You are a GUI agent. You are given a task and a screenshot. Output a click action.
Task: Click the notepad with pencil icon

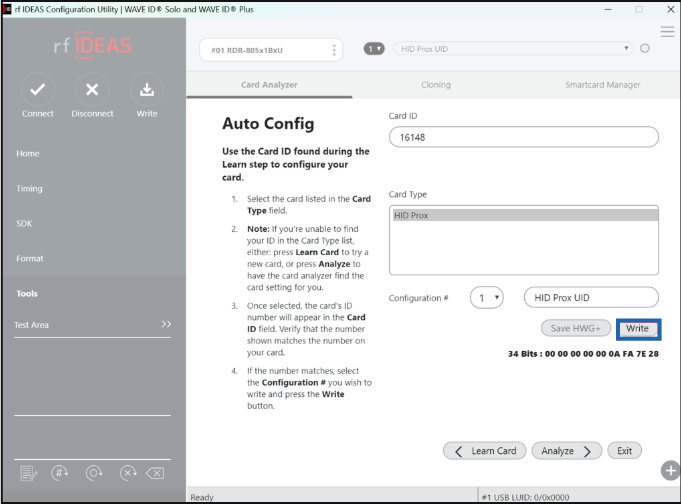coord(28,473)
